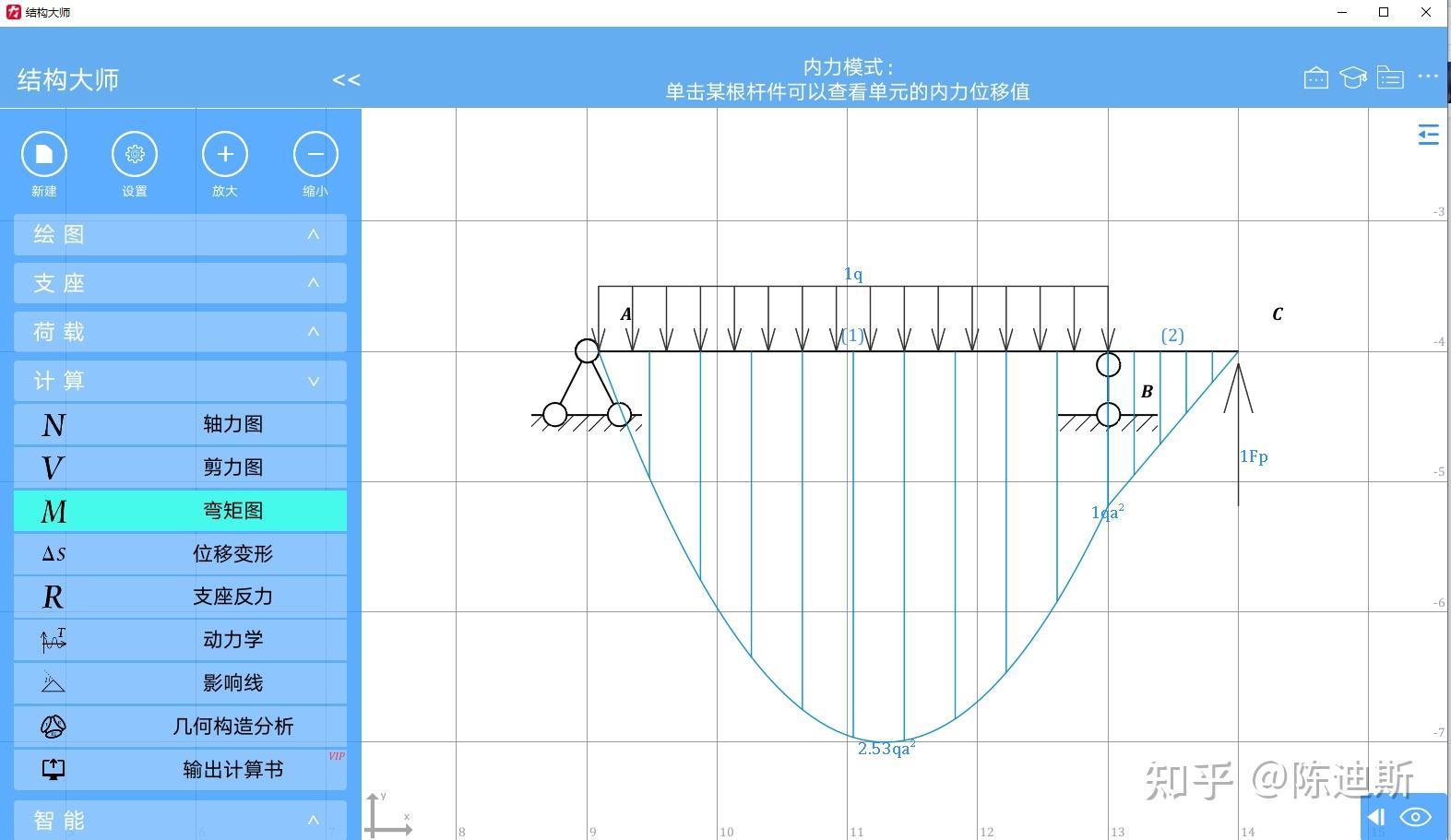Open the three-dots more options icon

(1428, 77)
